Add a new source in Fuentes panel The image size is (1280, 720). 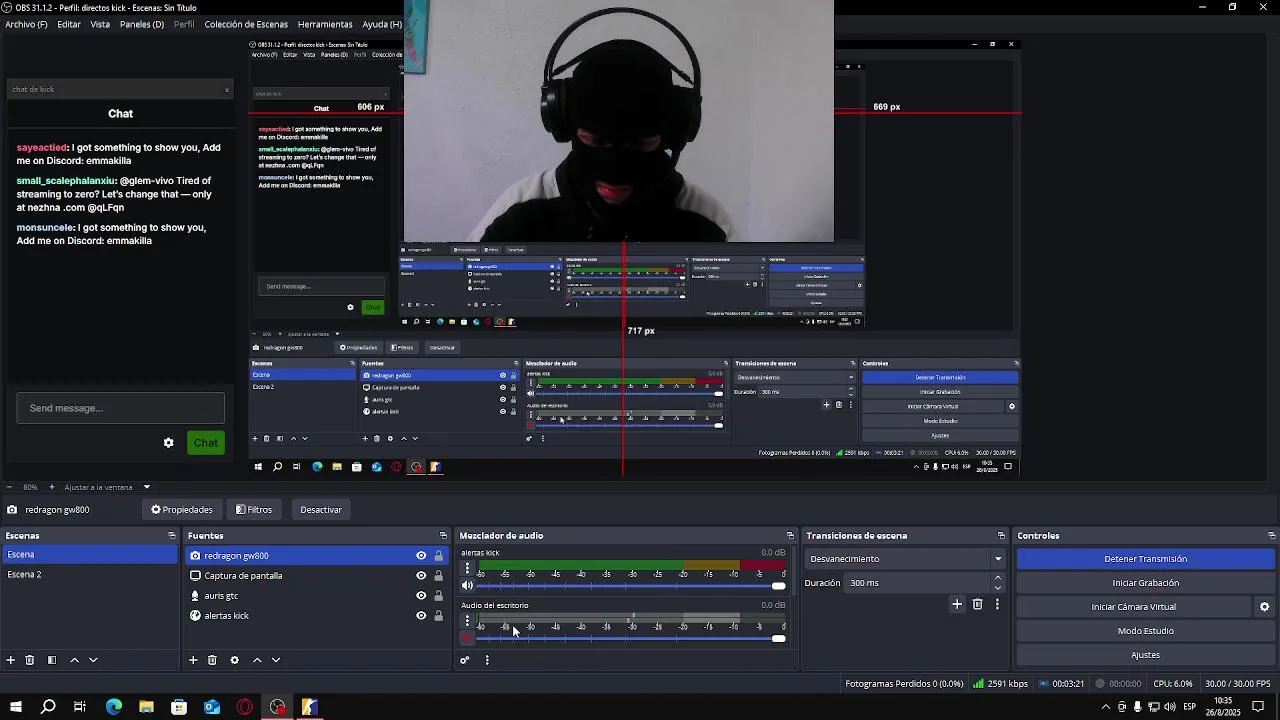tap(193, 660)
